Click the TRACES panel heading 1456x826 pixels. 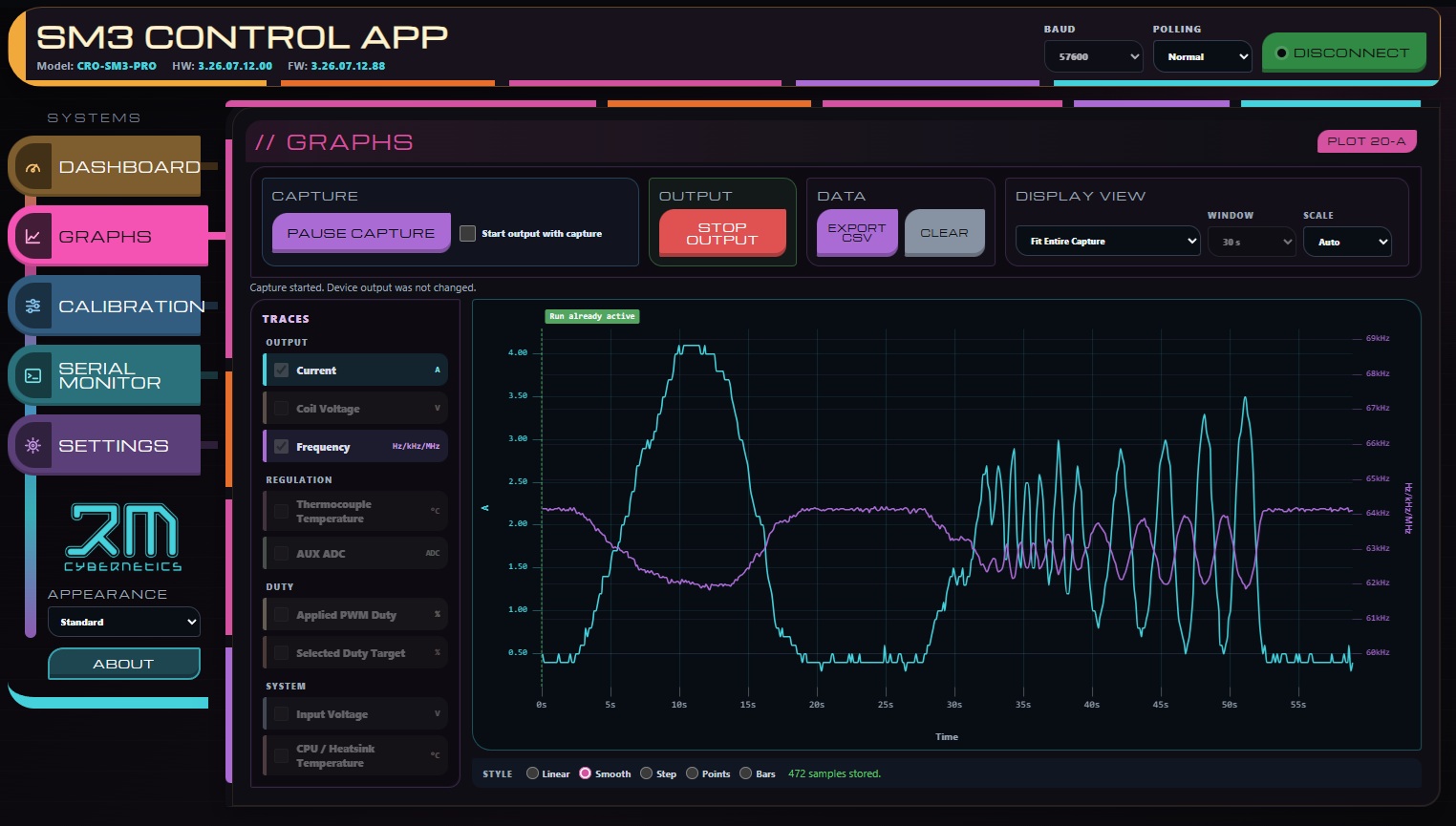[x=286, y=319]
